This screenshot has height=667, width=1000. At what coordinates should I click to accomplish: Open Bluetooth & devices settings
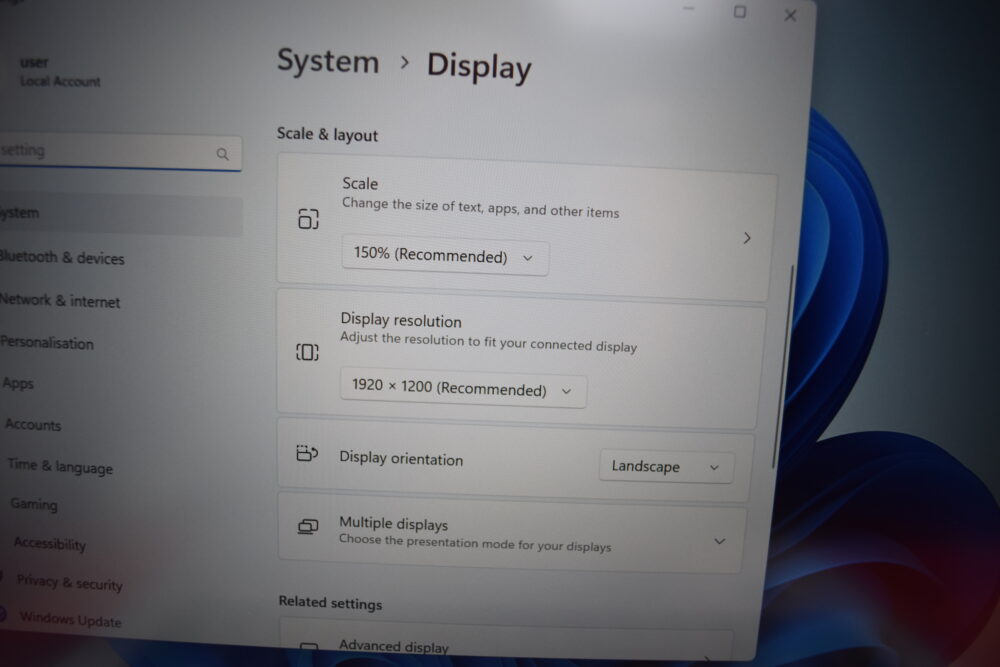coord(62,258)
